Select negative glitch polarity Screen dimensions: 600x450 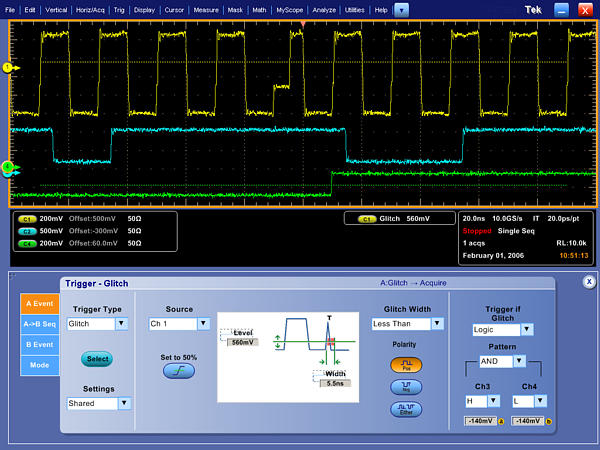[x=405, y=386]
